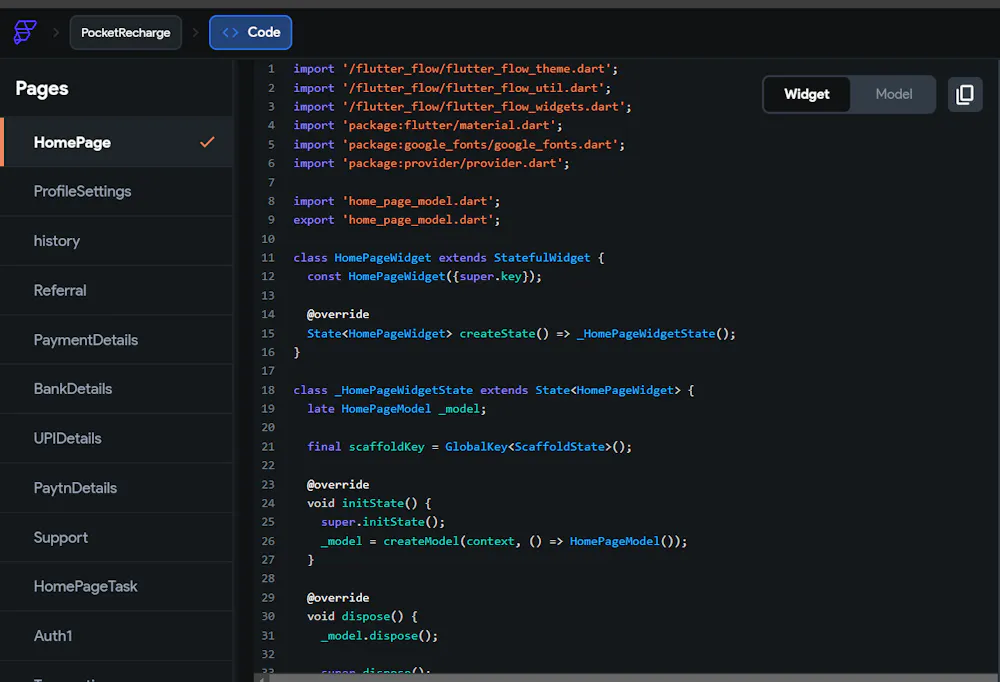Open the Referral page

tap(117, 290)
